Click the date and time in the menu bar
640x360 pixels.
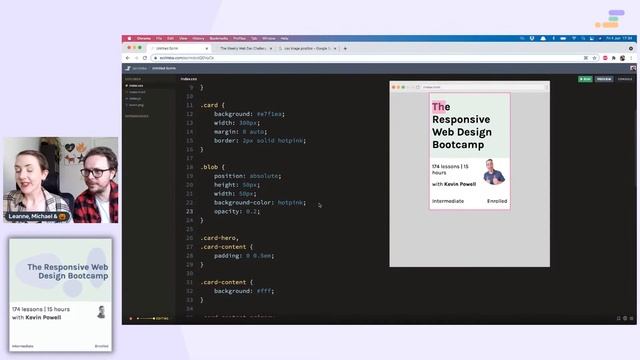(619, 38)
